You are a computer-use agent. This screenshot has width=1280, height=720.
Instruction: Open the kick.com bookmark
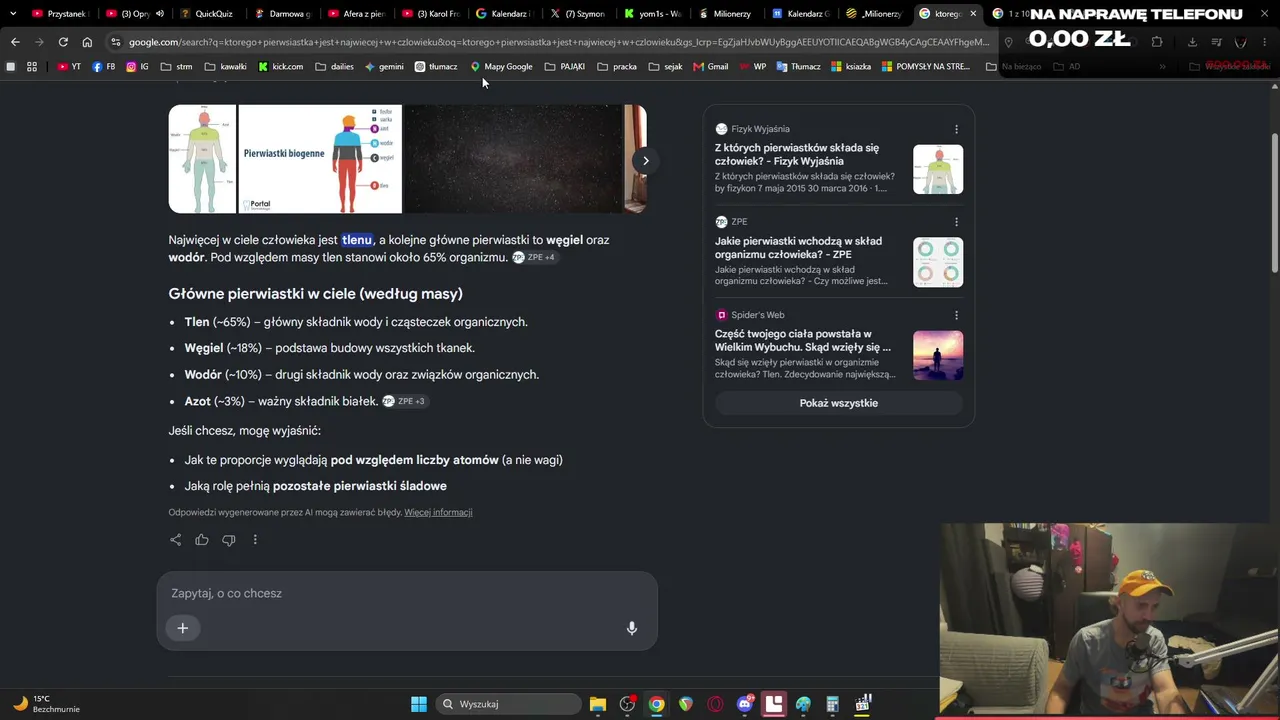(x=280, y=67)
